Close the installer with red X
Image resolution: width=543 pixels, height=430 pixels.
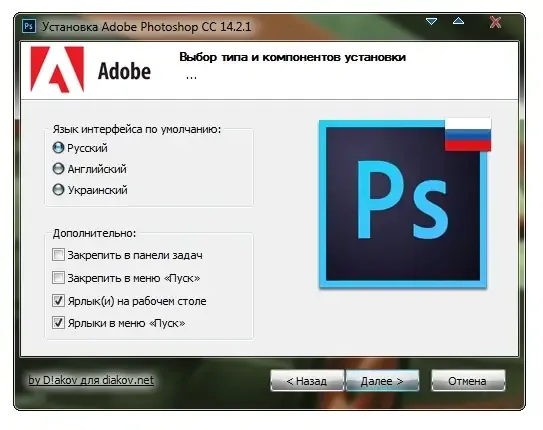pyautogui.click(x=495, y=22)
